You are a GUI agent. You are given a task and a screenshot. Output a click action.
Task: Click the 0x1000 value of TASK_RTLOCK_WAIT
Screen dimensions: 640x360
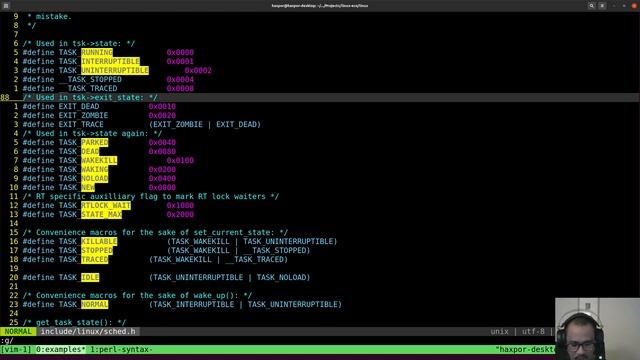click(x=180, y=205)
